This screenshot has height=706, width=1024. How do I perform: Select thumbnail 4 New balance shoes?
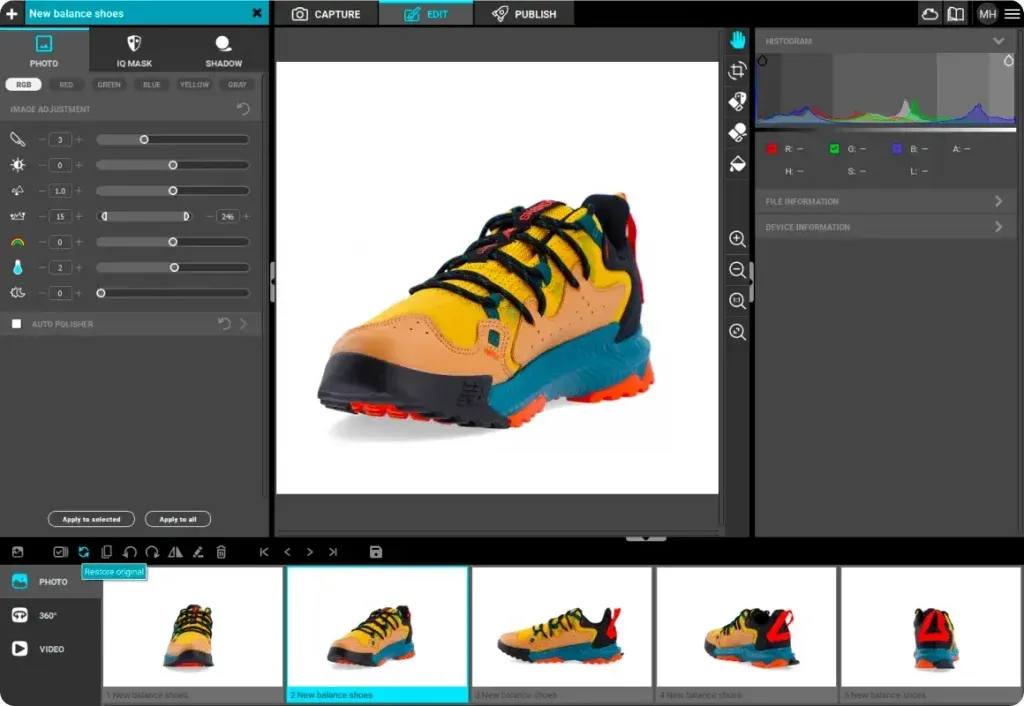click(x=745, y=630)
